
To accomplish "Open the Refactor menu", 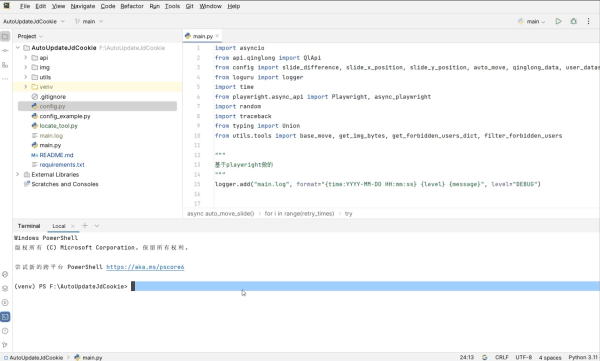I will (132, 6).
